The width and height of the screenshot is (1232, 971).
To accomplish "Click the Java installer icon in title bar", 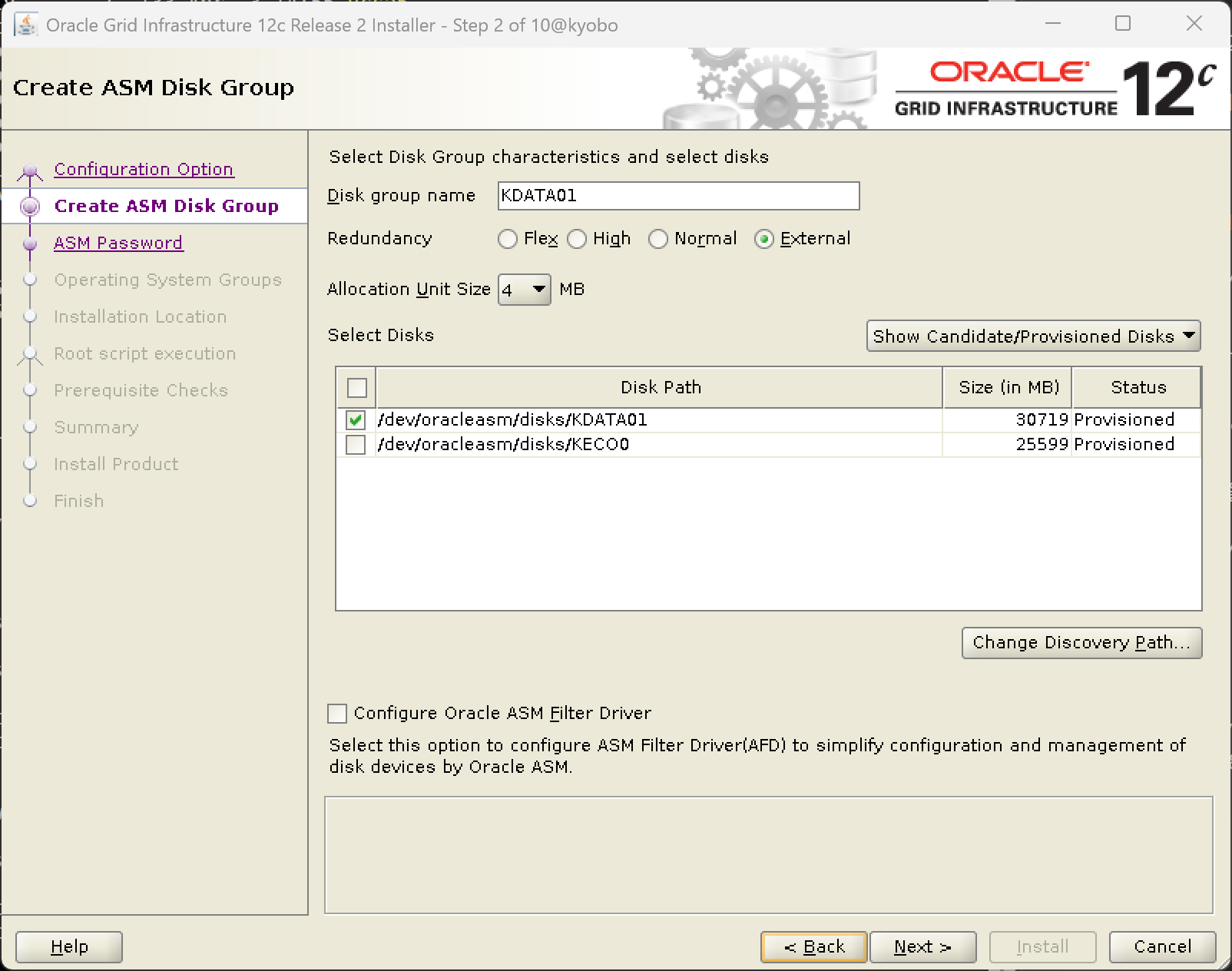I will (x=26, y=25).
